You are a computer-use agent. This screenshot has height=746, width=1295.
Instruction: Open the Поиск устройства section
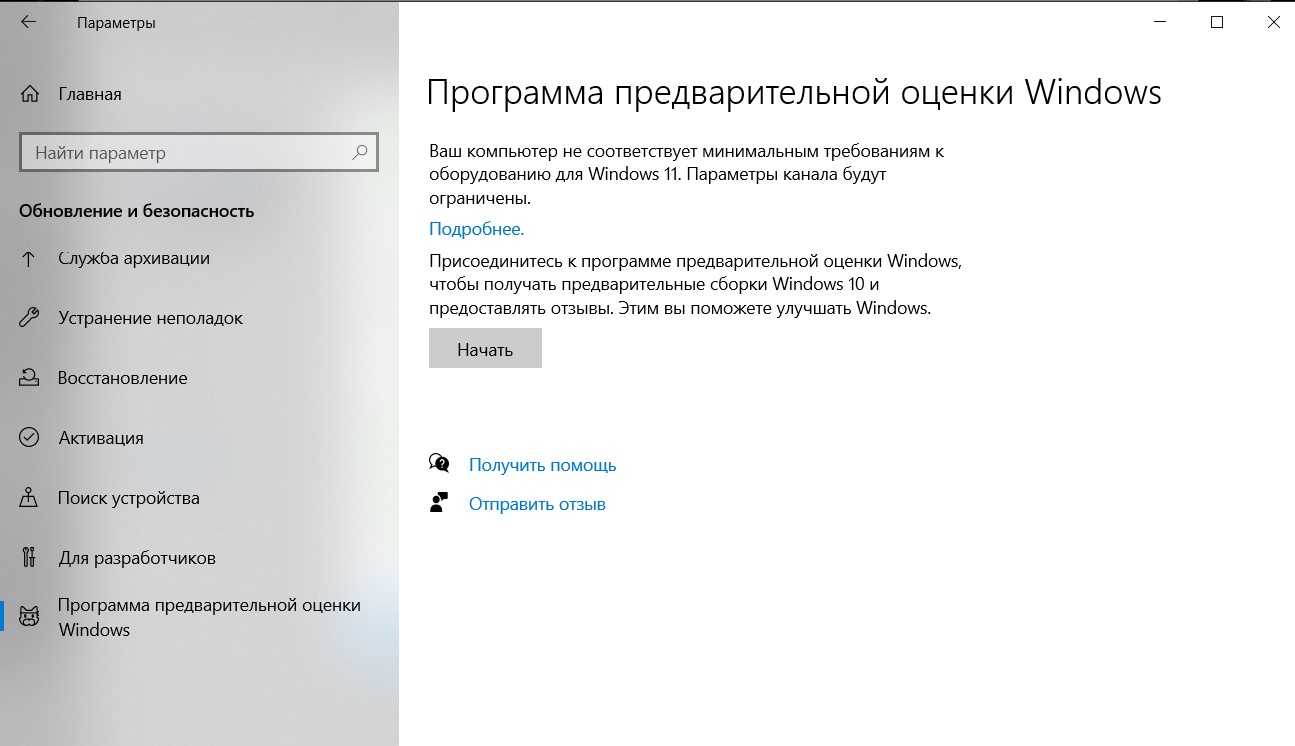tap(128, 498)
